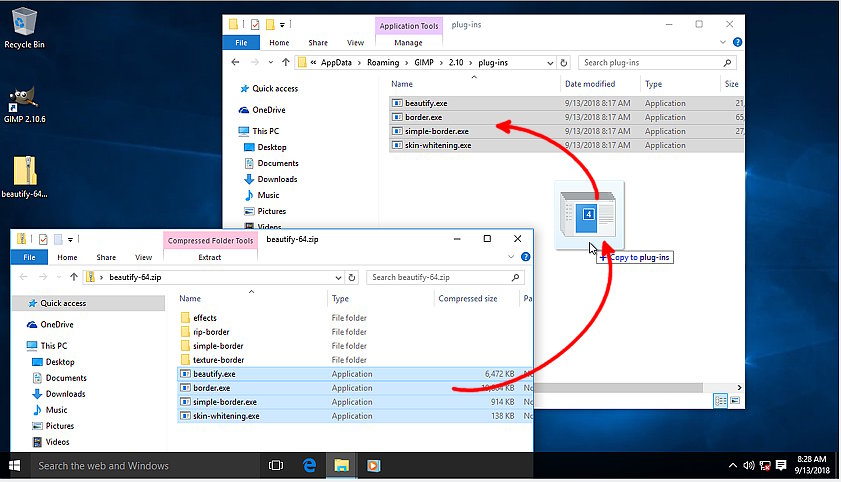The image size is (841, 482).
Task: Open the Extract tab in beautify-64.zip window
Action: (210, 257)
